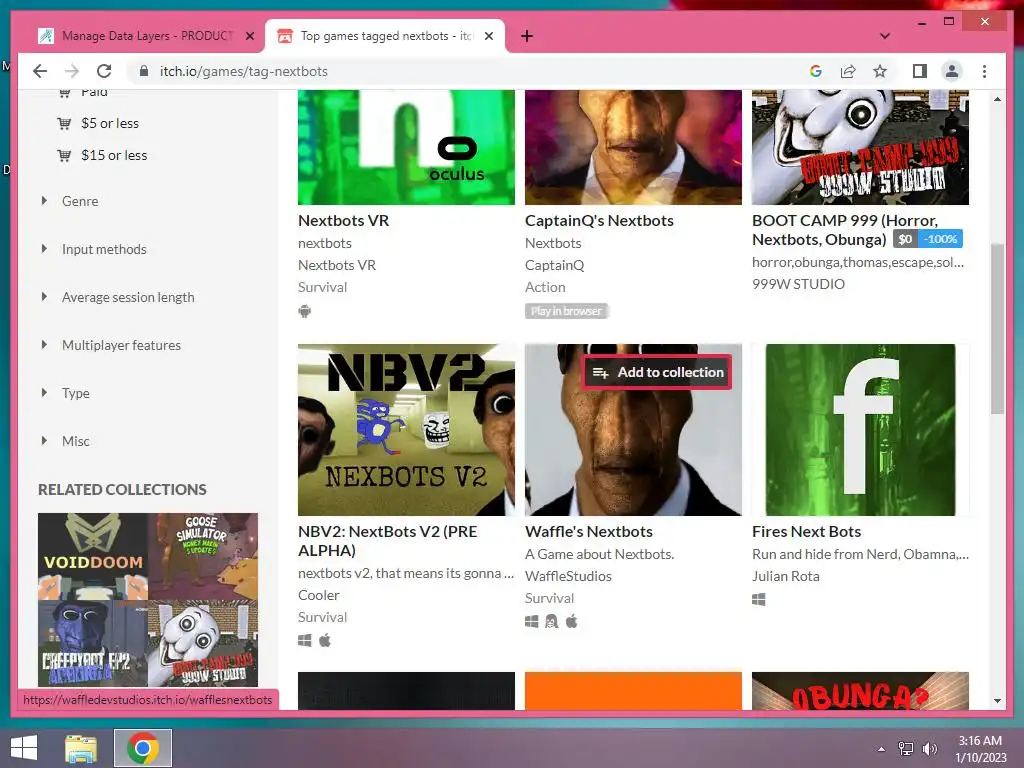
Task: Open the Google icon in the address bar
Action: 815,71
